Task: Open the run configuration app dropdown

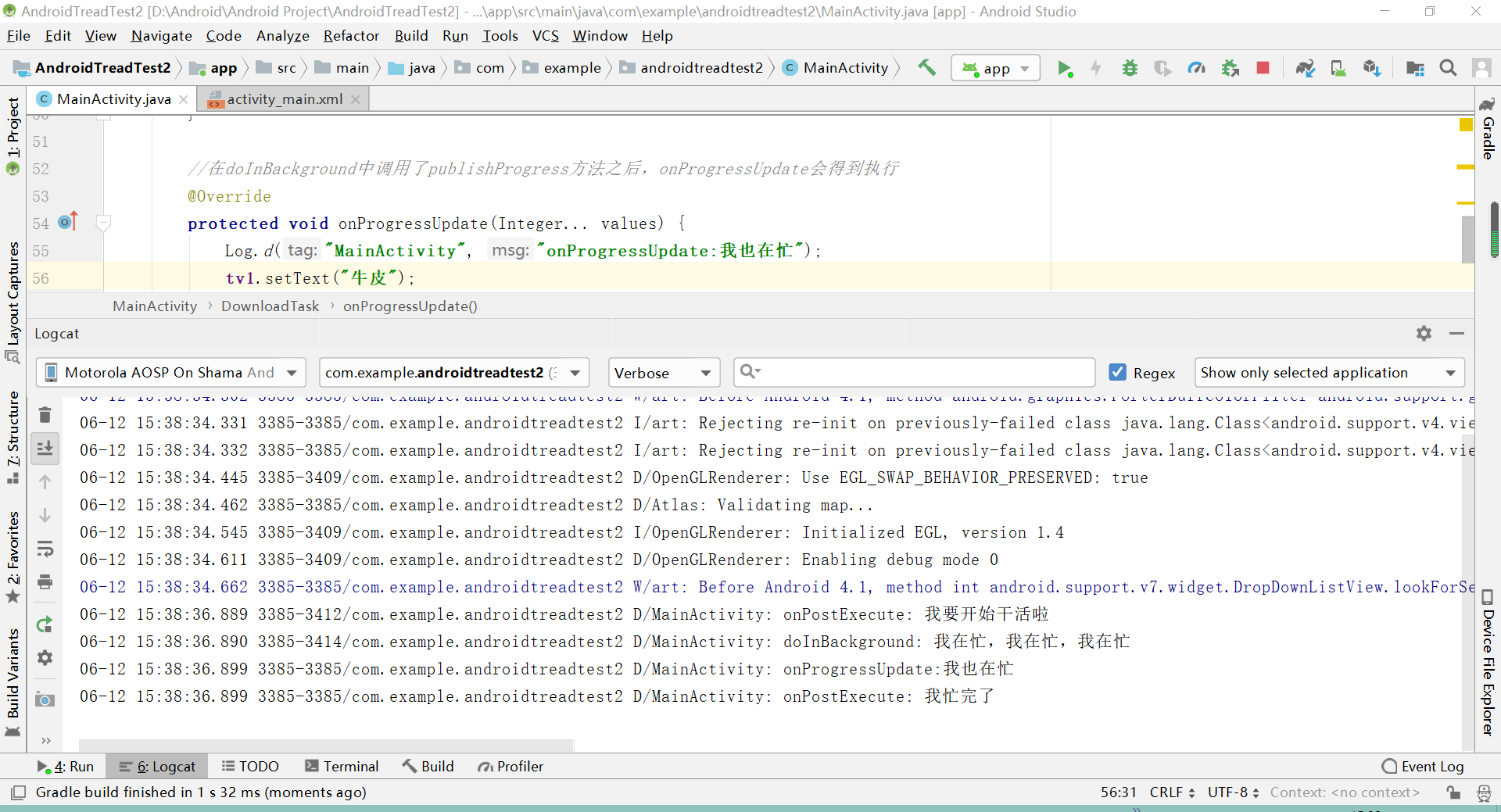Action: coord(995,68)
